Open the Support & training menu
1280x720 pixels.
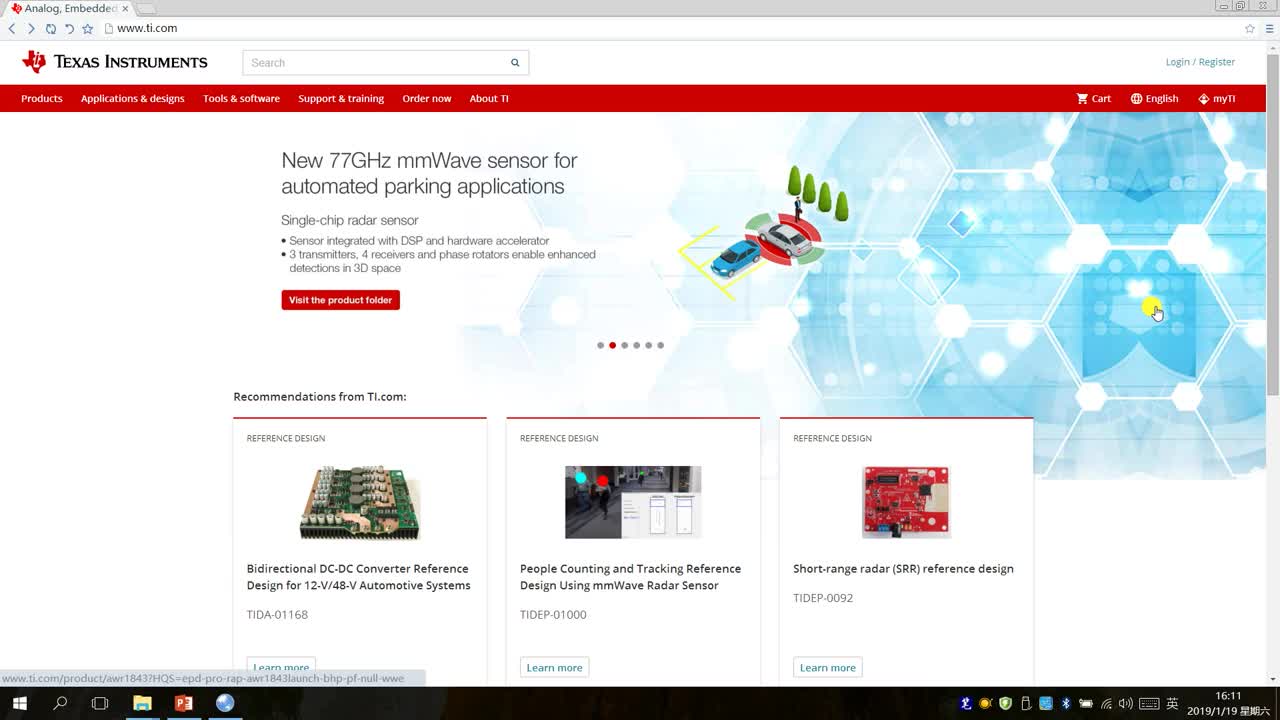[341, 99]
